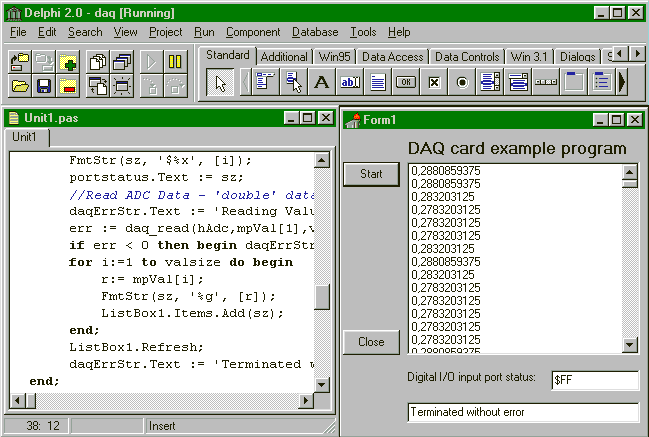The width and height of the screenshot is (649, 437).
Task: Select the Memo component icon
Action: (x=378, y=82)
